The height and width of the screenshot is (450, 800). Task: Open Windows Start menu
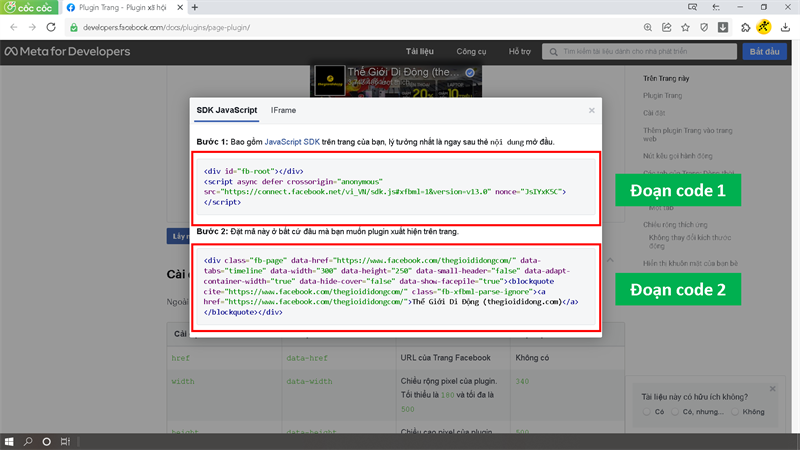pyautogui.click(x=9, y=442)
